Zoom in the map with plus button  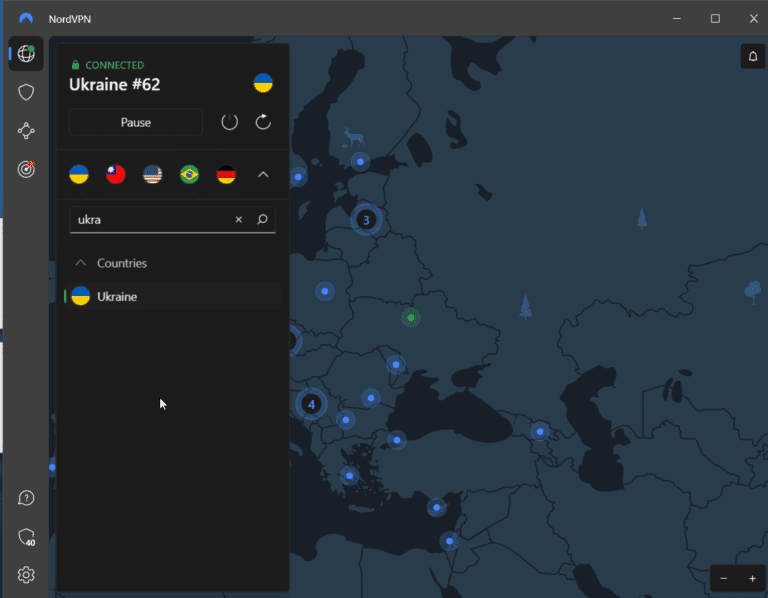[x=752, y=578]
